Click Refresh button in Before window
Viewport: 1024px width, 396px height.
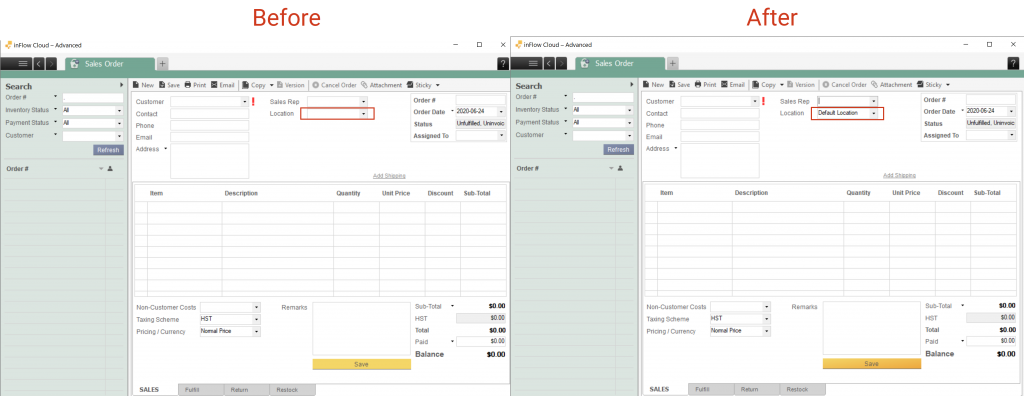click(108, 150)
